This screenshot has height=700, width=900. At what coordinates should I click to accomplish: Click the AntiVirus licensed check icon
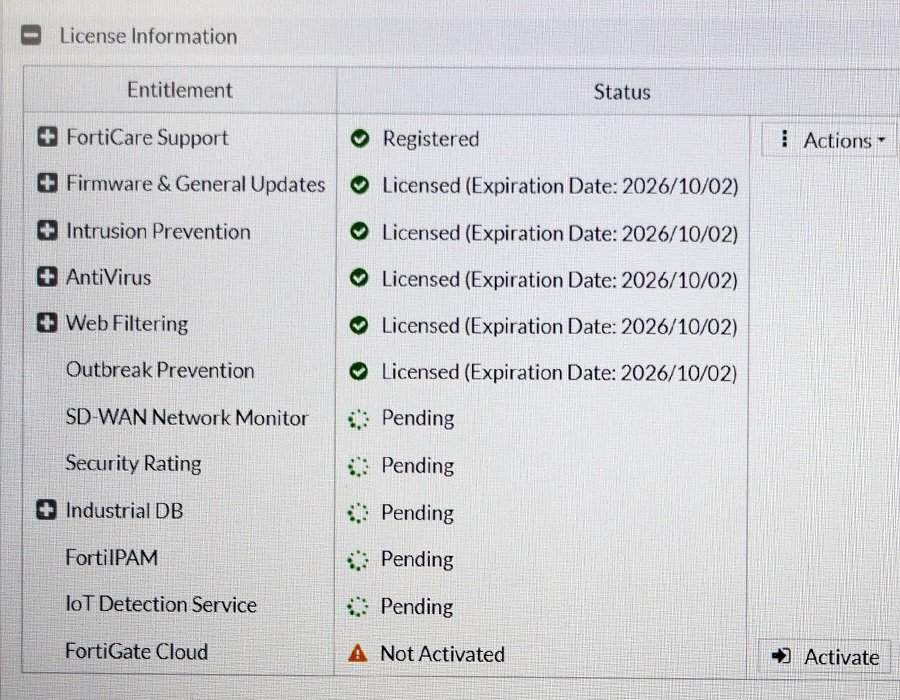pyautogui.click(x=359, y=279)
